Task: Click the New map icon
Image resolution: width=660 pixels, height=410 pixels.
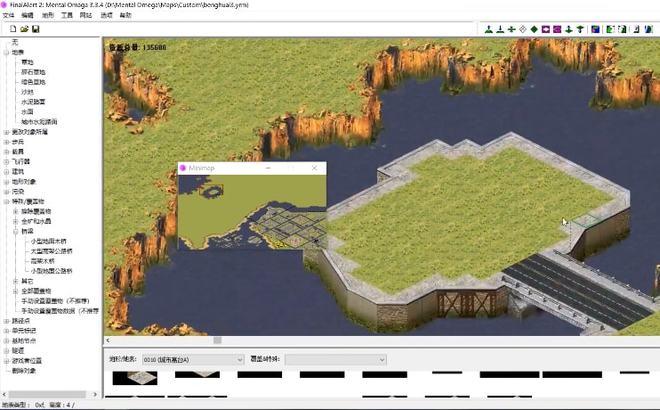Action: [x=13, y=29]
